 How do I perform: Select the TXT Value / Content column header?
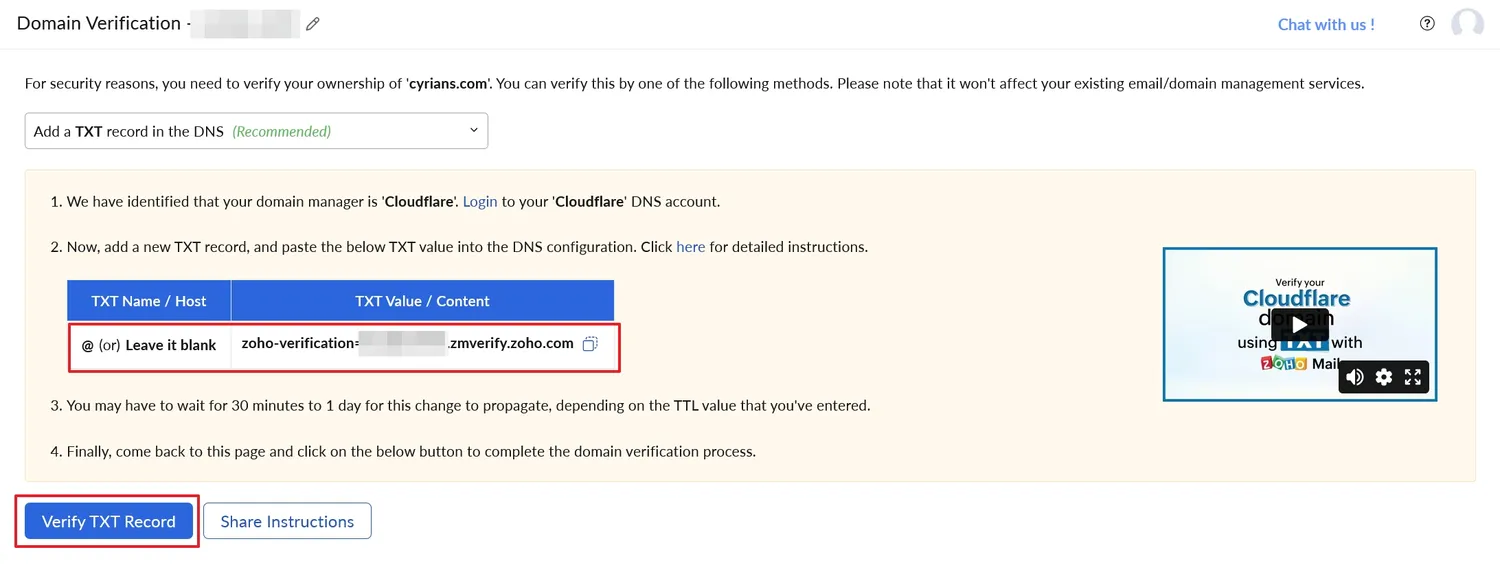pos(422,300)
